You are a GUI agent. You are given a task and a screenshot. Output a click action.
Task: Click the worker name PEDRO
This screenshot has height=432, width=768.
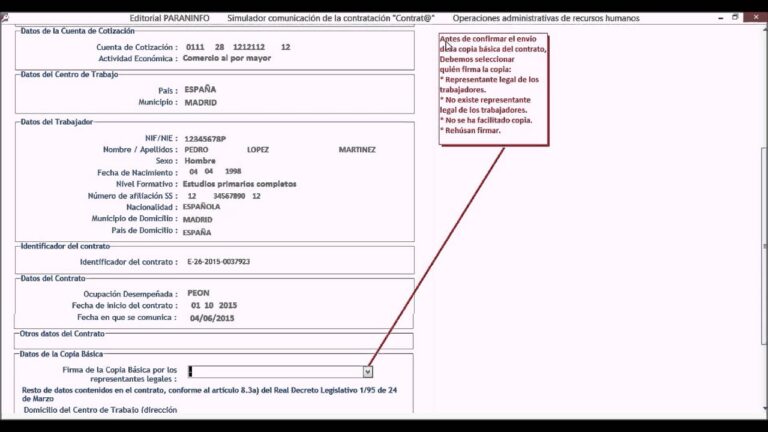point(199,149)
